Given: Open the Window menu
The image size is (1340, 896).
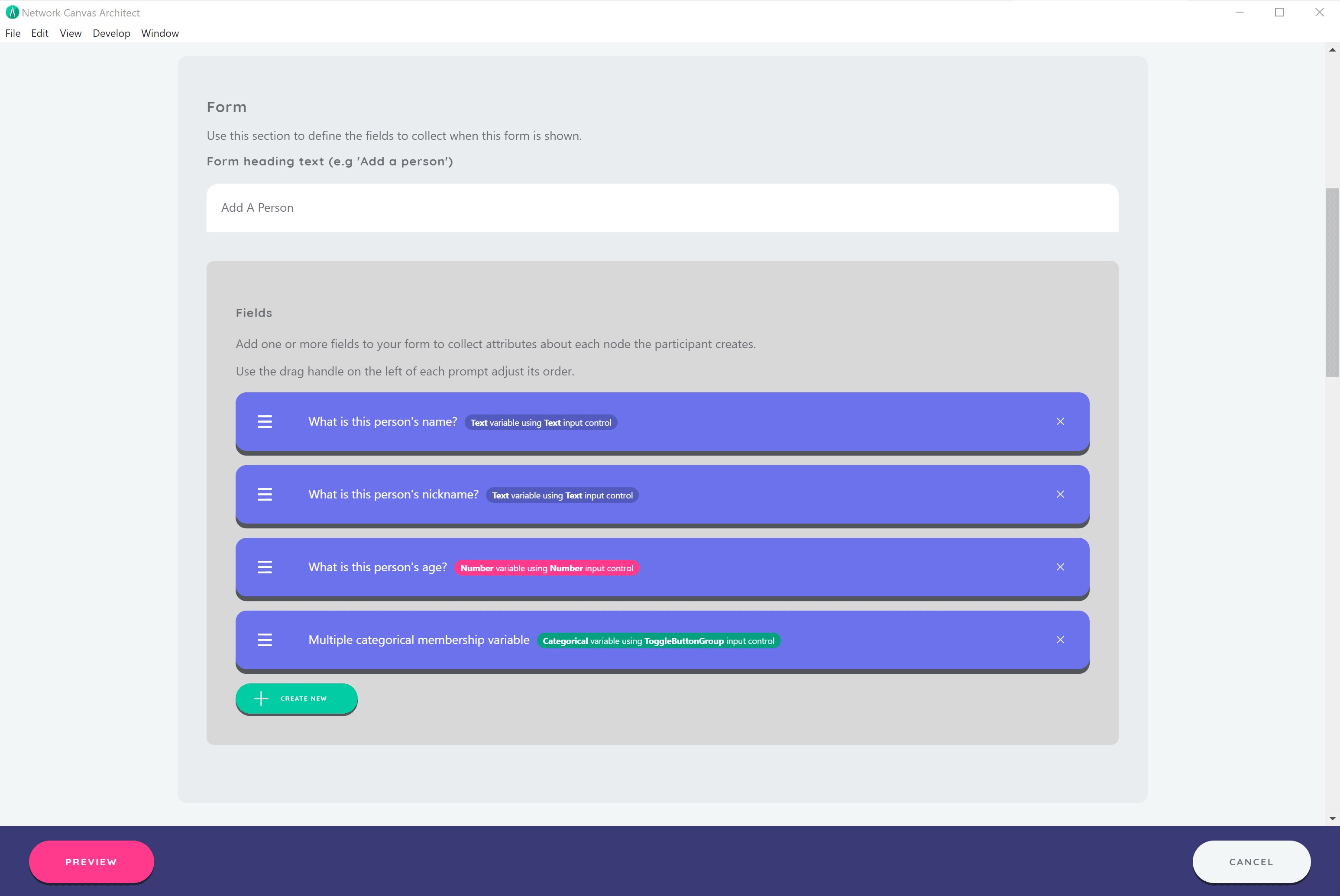Looking at the screenshot, I should click(160, 33).
